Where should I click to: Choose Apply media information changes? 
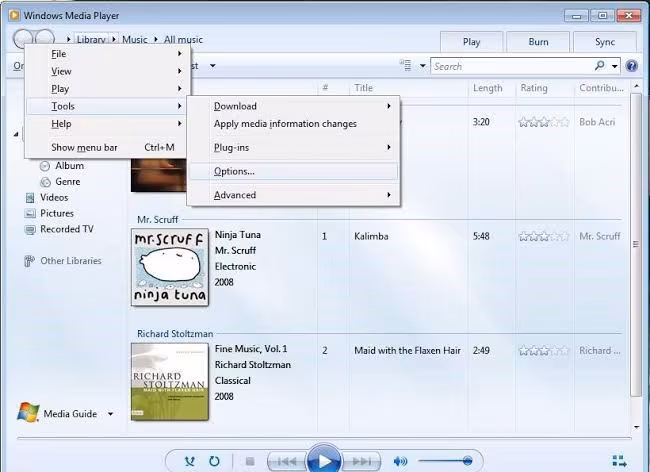[x=293, y=123]
